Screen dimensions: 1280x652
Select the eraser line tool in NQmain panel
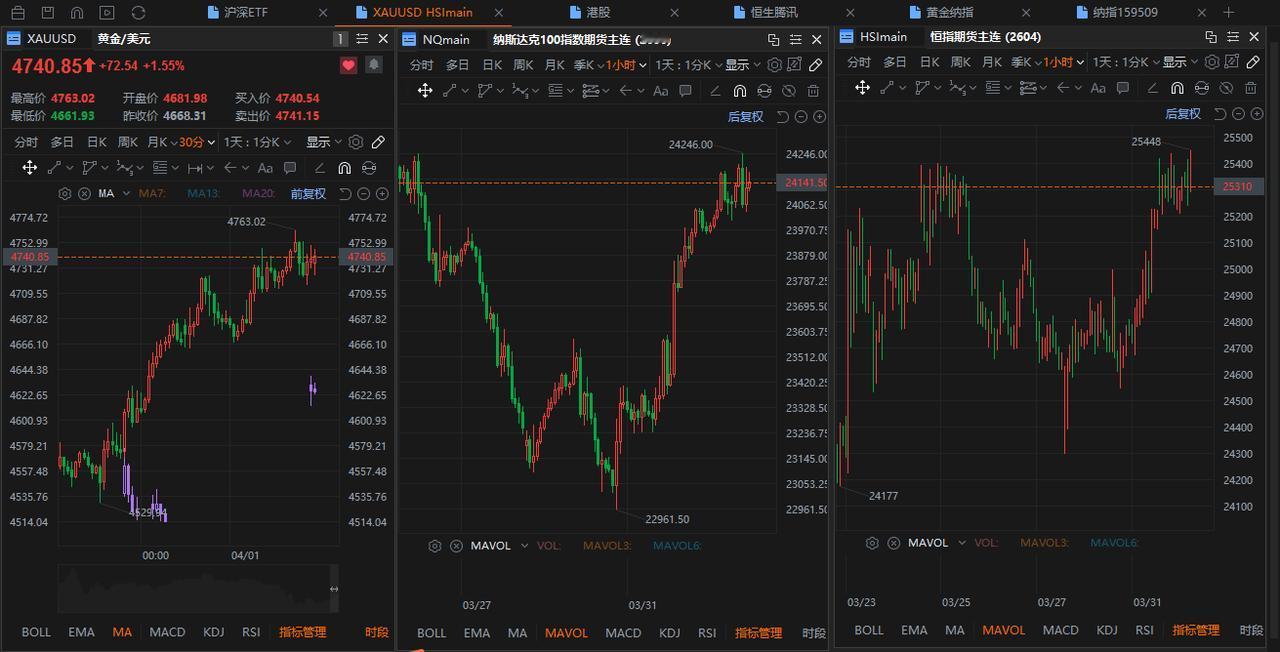(x=714, y=90)
